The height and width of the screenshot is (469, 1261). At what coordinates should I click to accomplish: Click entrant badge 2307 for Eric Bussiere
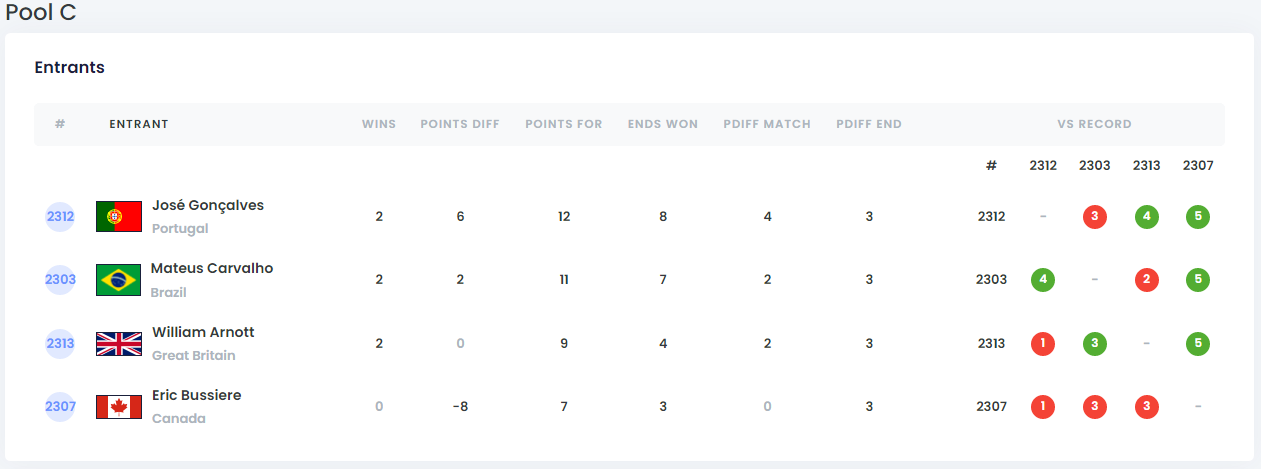pyautogui.click(x=60, y=407)
